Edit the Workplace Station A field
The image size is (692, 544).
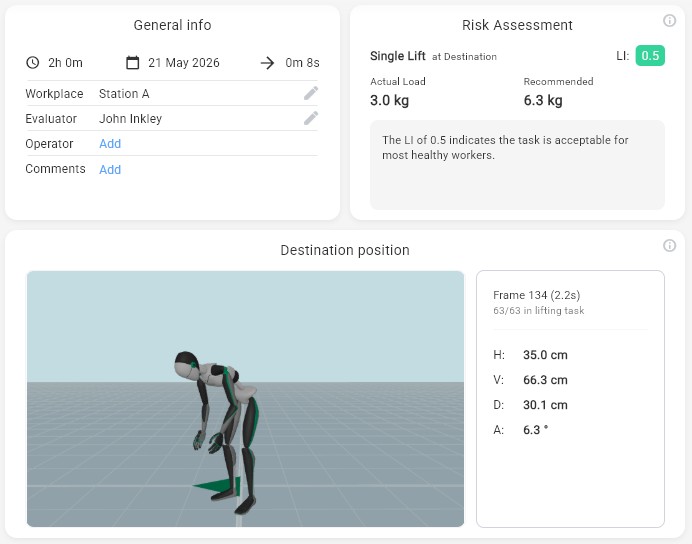(311, 93)
